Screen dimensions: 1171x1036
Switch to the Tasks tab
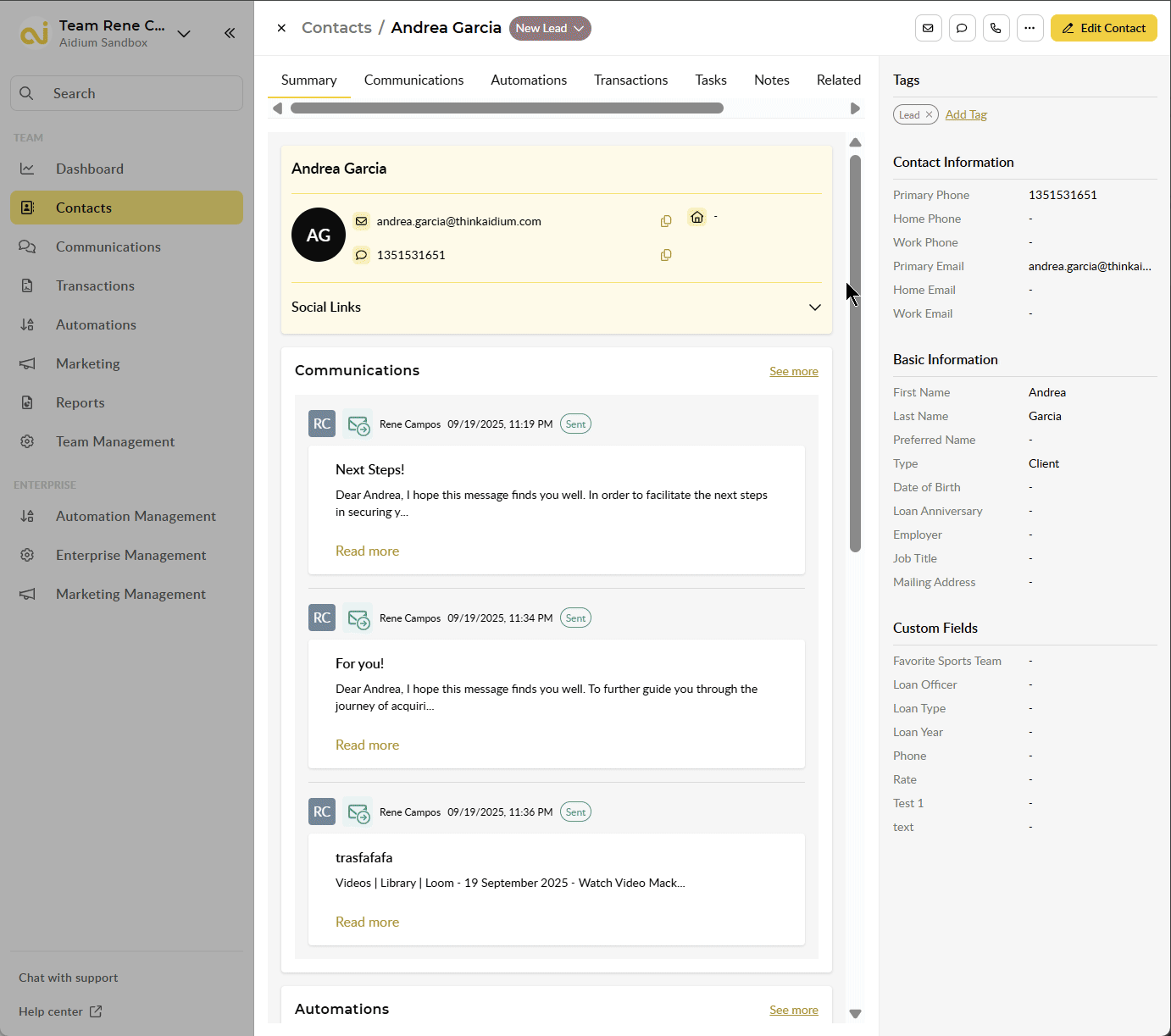[711, 80]
